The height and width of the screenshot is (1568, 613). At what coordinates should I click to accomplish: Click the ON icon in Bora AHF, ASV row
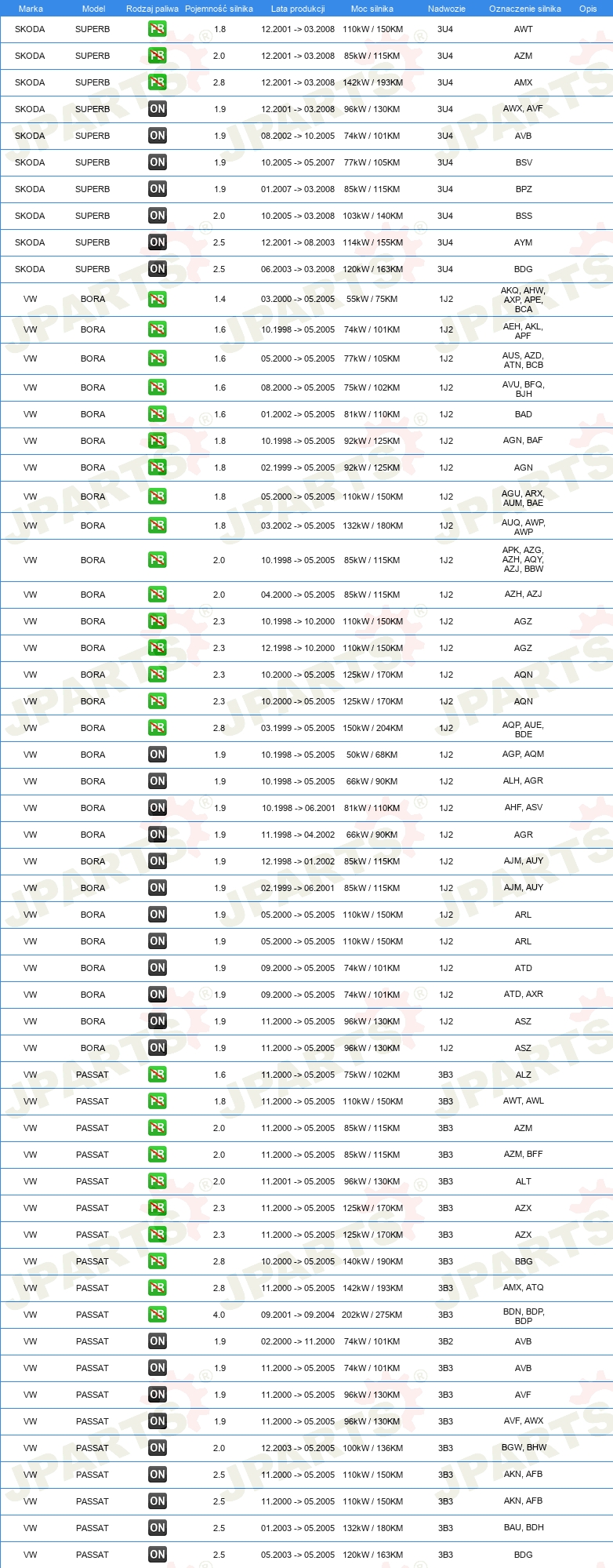(x=158, y=808)
